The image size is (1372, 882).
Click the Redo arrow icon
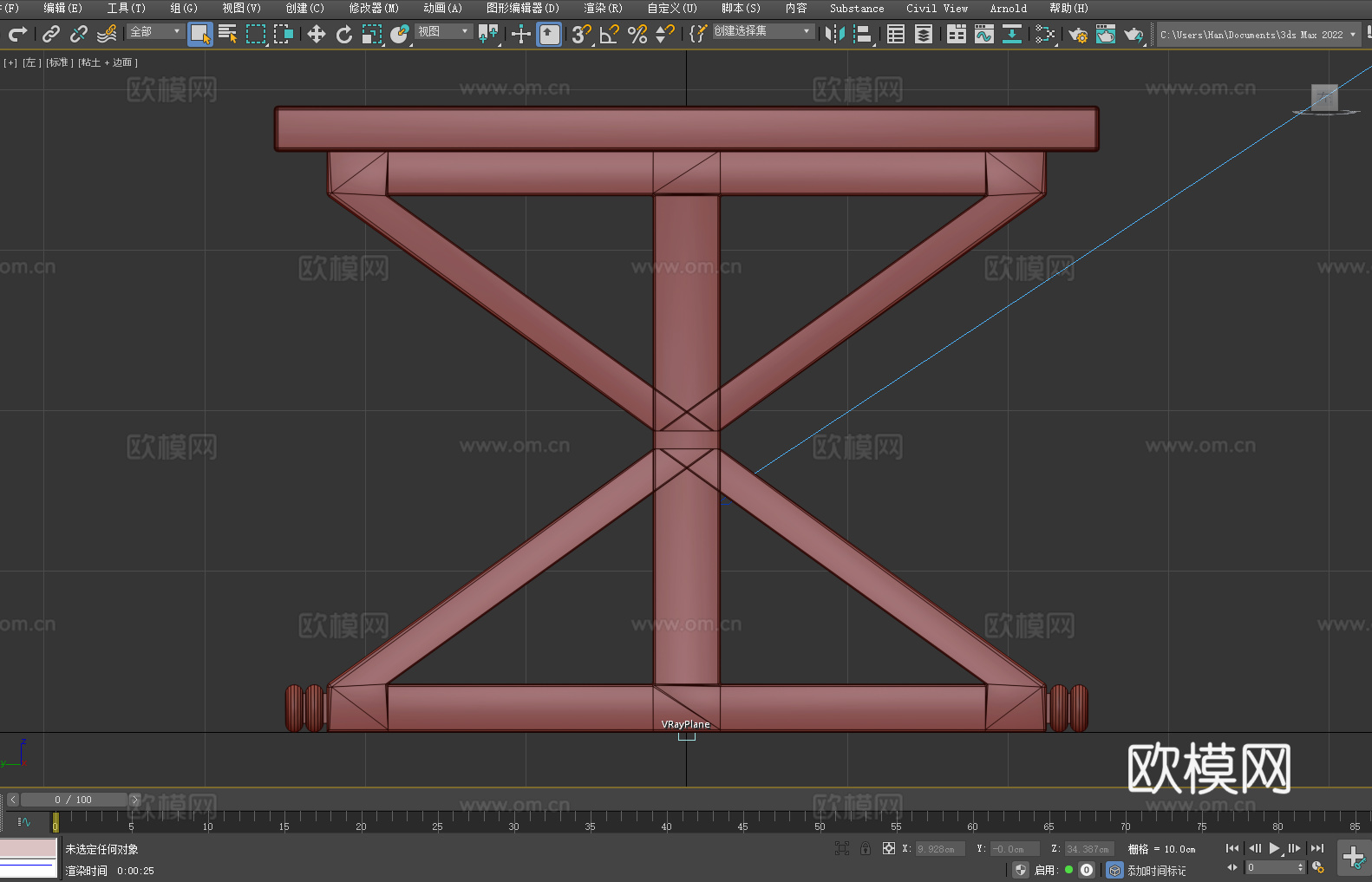tap(17, 34)
